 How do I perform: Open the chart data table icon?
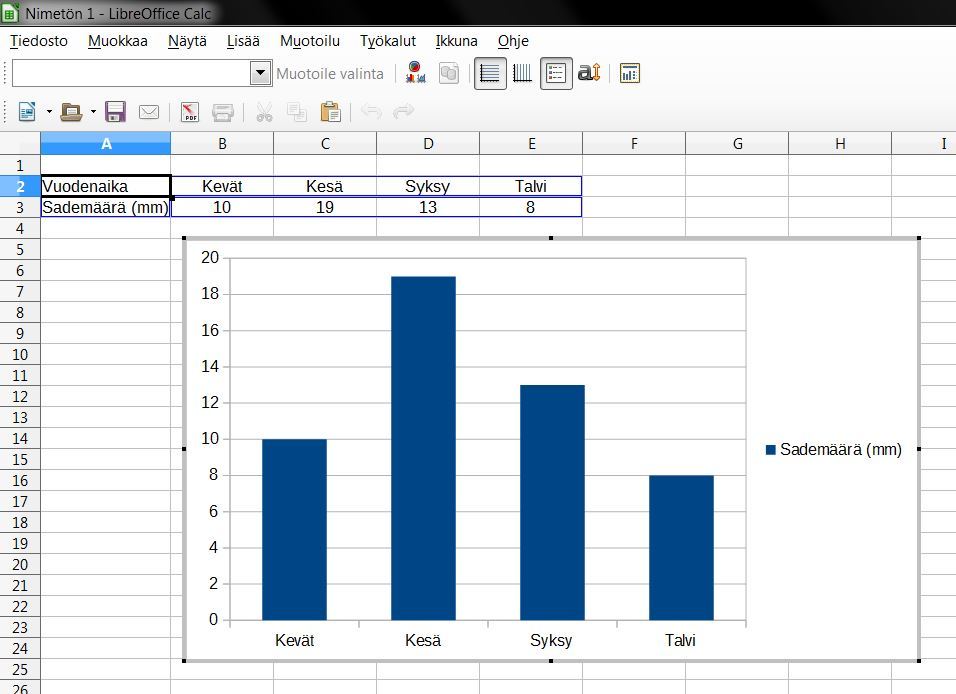tap(449, 73)
